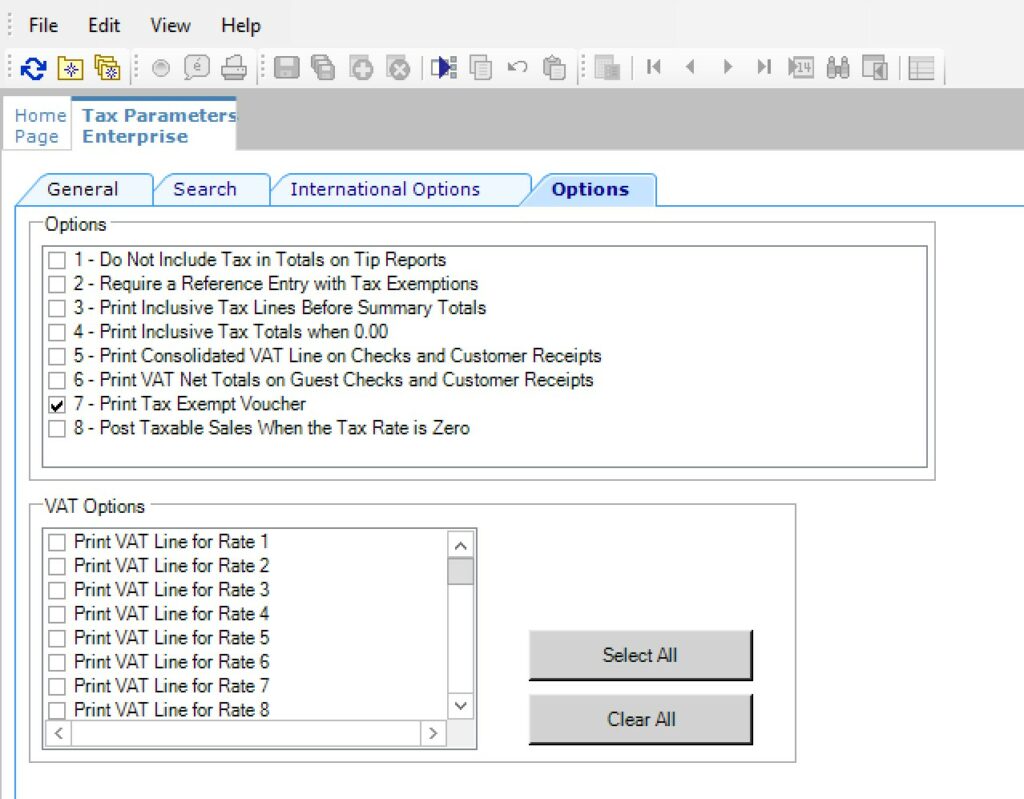
Task: Click the Clear All button
Action: pyautogui.click(x=640, y=719)
